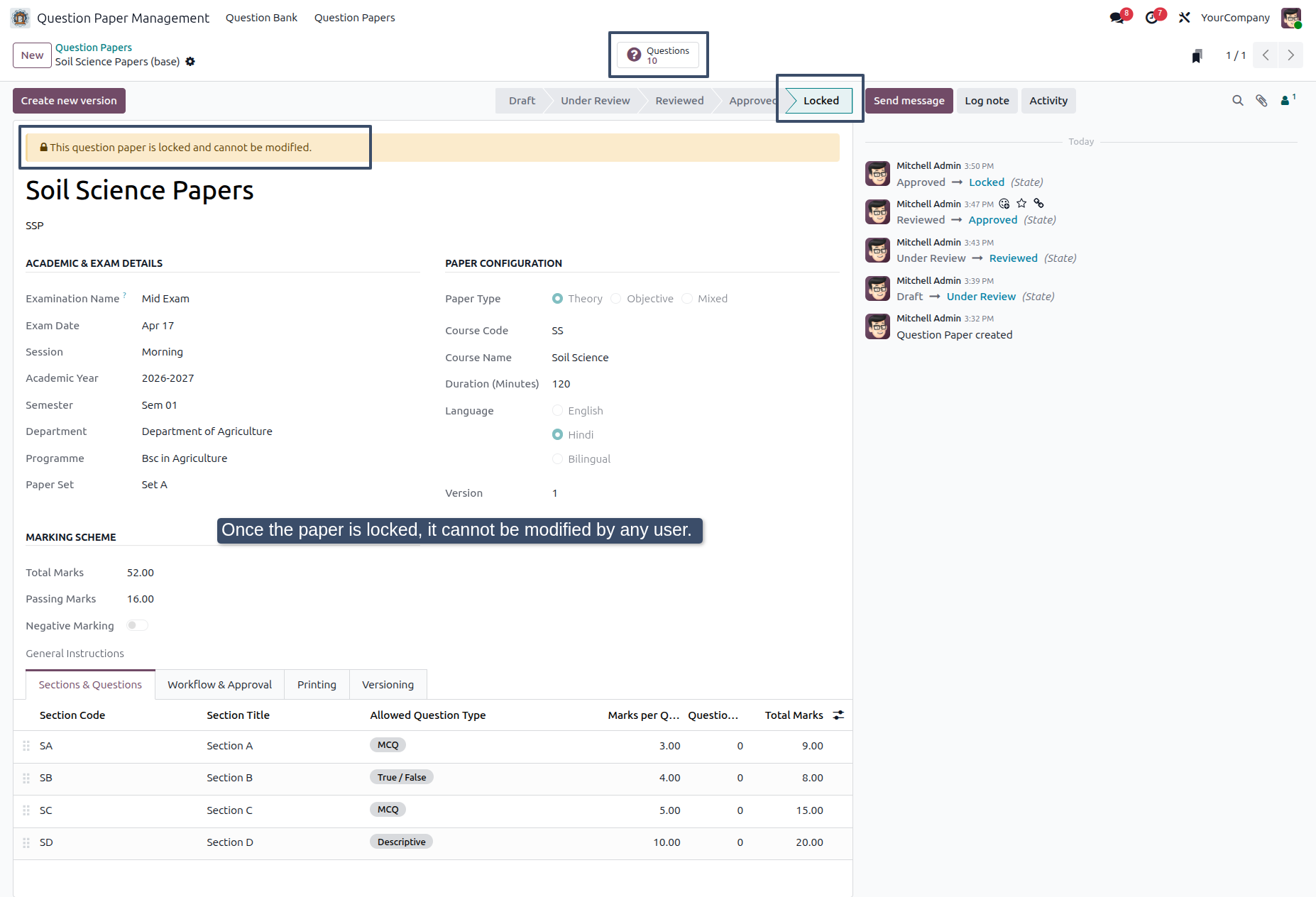Switch to Workflow & Approval tab
Screen dimensions: 1316x897
[x=219, y=685]
